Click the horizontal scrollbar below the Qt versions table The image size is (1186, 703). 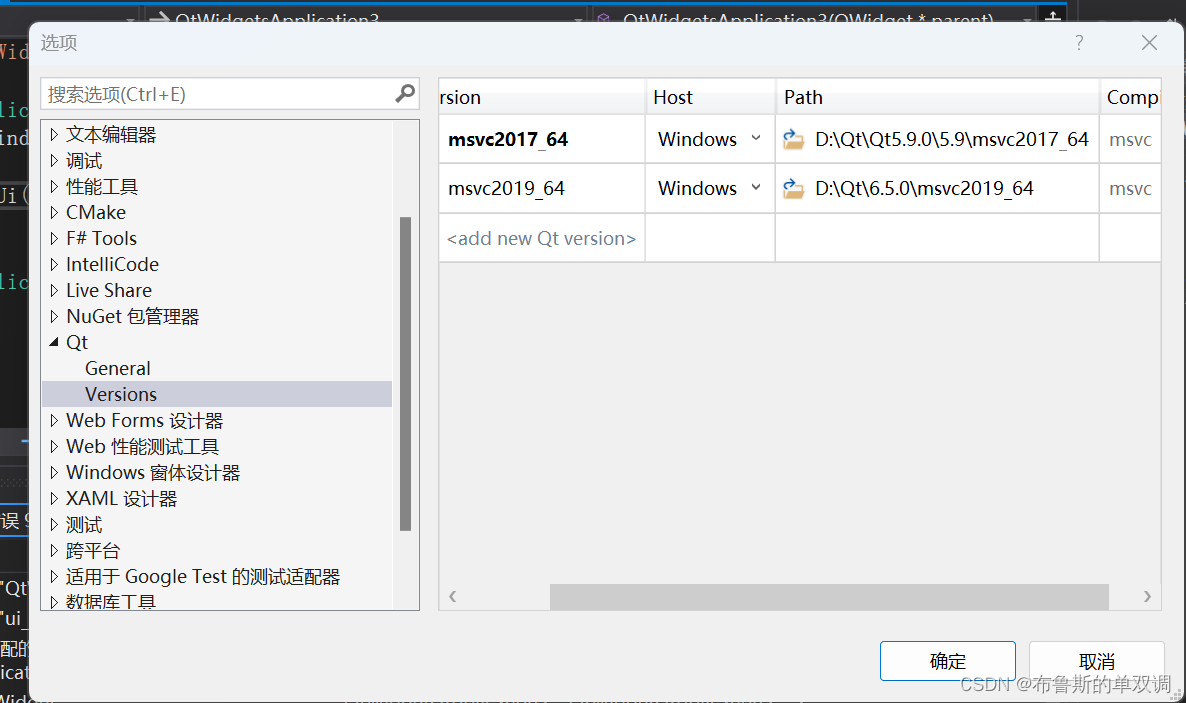(828, 596)
